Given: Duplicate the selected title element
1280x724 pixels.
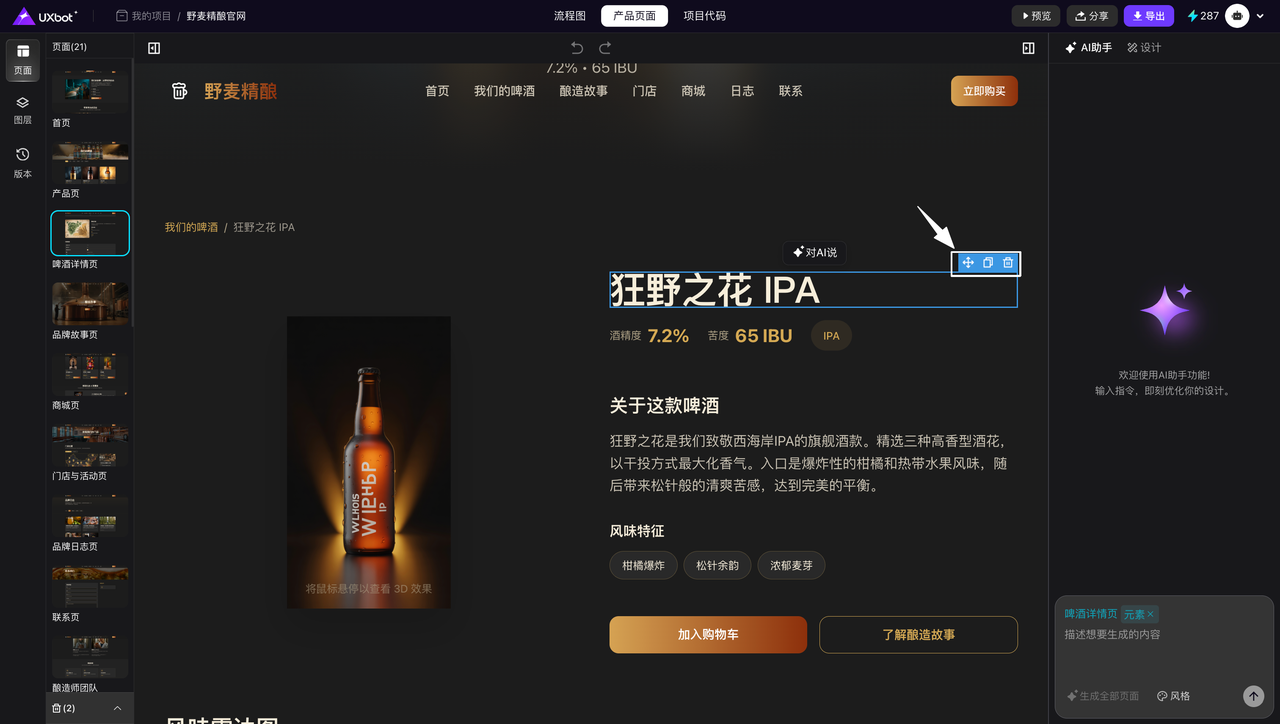Looking at the screenshot, I should (x=988, y=263).
